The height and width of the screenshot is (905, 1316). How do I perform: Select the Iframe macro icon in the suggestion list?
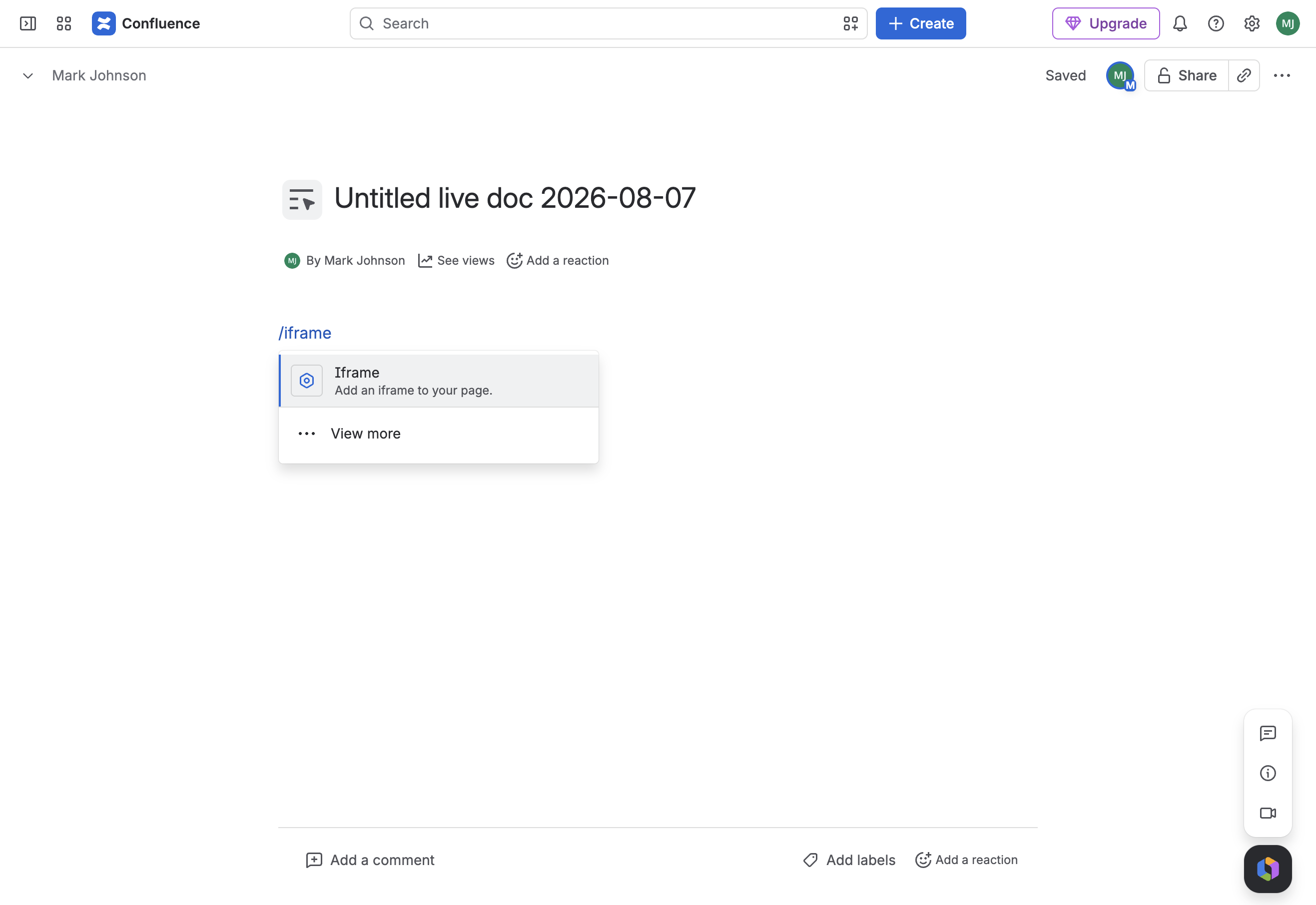tap(307, 381)
